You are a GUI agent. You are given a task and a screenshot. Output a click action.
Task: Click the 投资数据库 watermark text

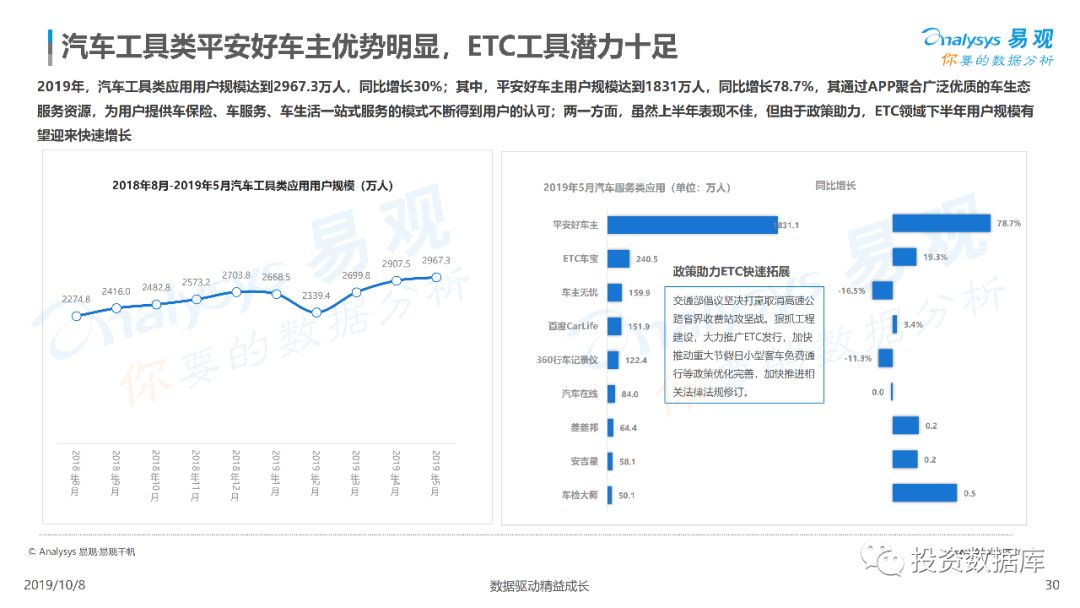[x=977, y=560]
